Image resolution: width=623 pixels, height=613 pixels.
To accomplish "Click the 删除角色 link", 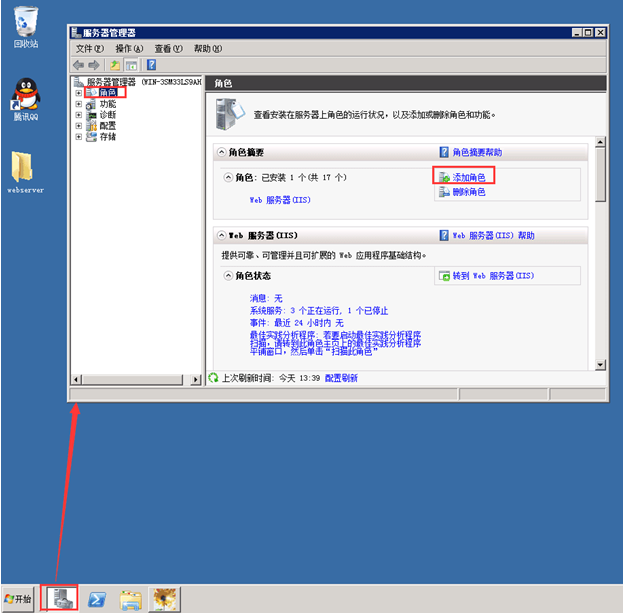I will tap(468, 192).
